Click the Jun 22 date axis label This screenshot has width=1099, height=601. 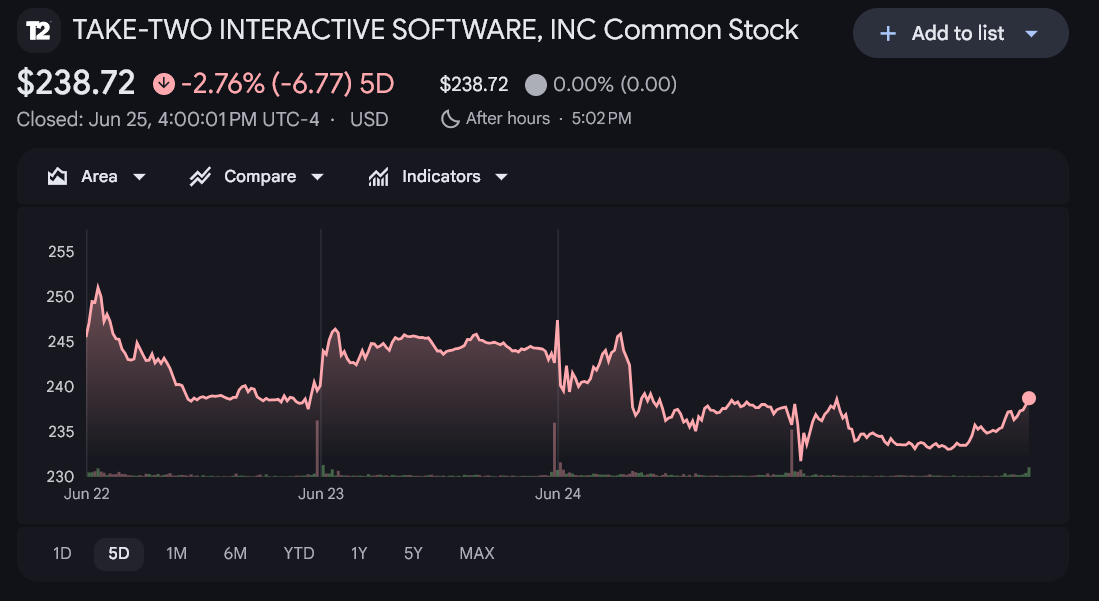click(87, 494)
